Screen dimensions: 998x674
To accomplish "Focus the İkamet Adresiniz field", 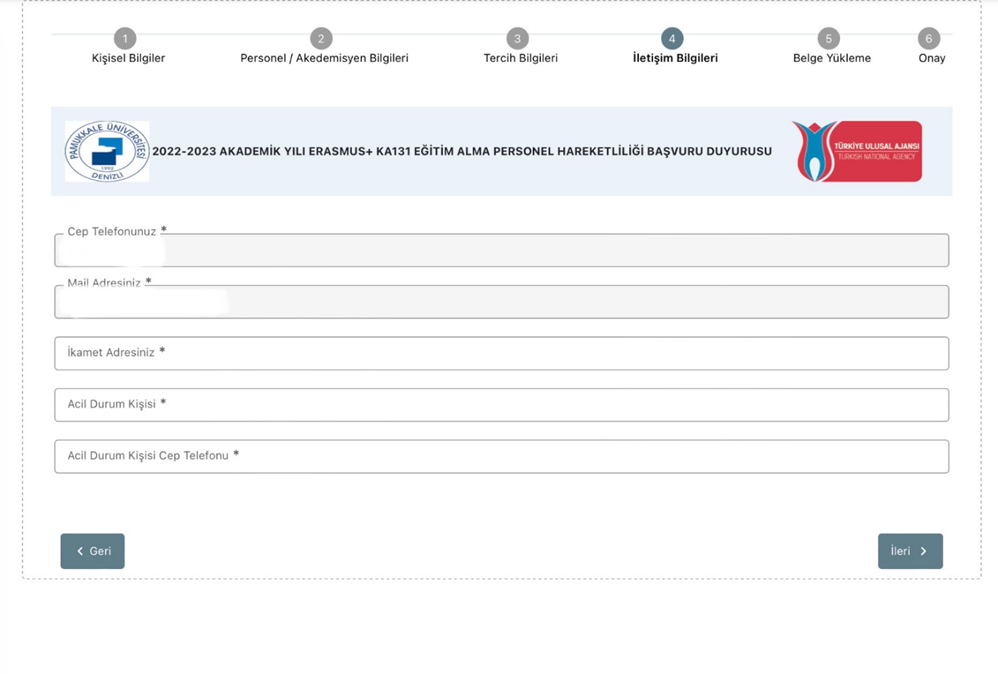I will (x=501, y=353).
